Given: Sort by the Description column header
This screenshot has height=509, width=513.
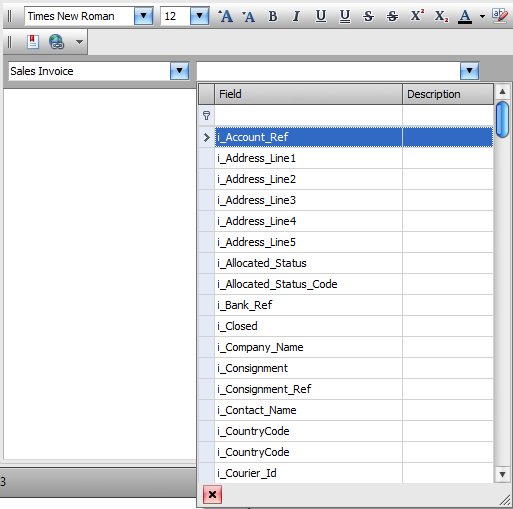Looking at the screenshot, I should coord(448,94).
